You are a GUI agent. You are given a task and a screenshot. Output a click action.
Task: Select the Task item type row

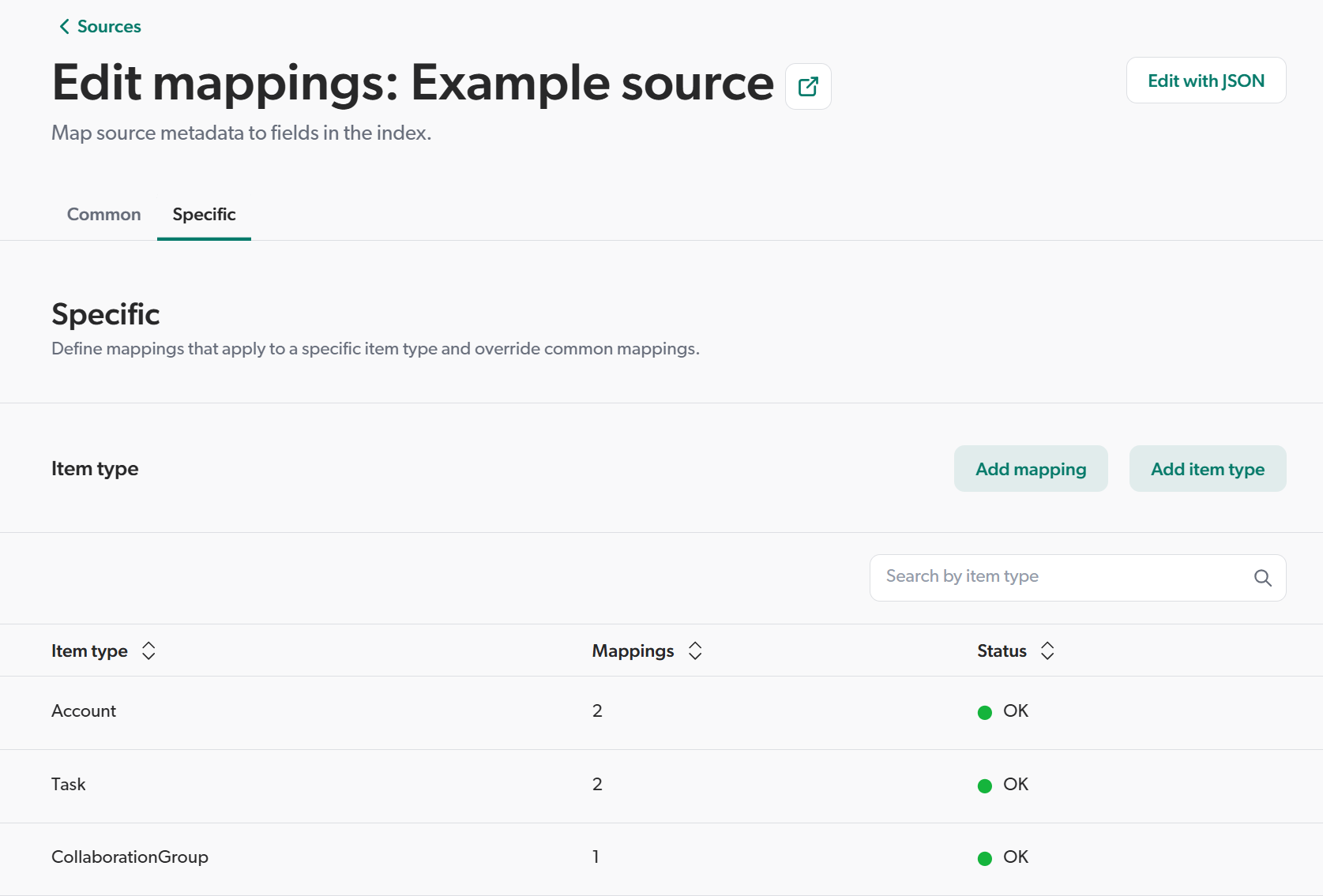point(661,786)
